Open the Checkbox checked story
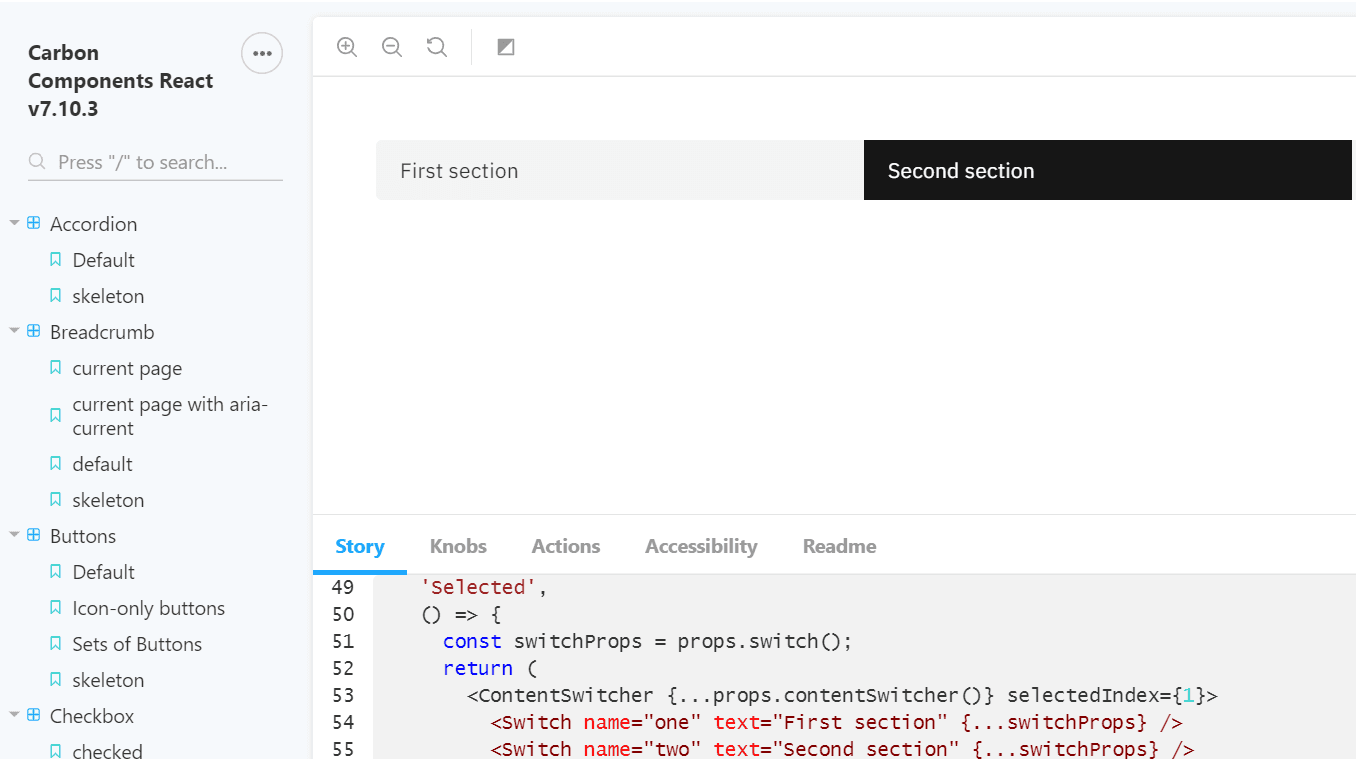 107,751
